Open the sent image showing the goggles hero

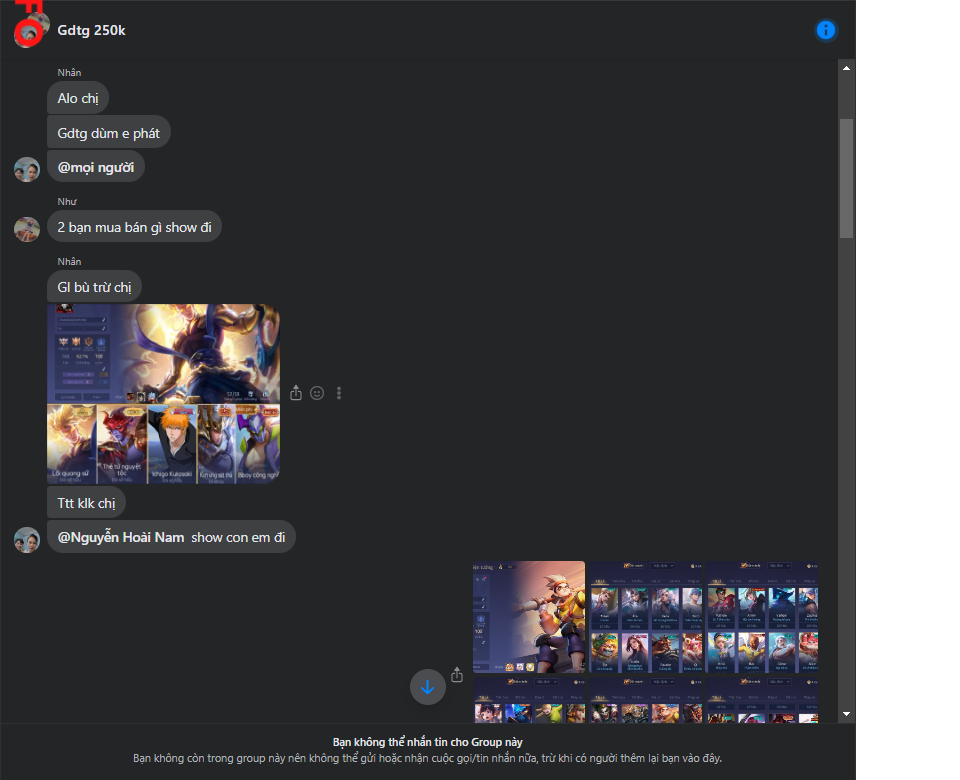click(529, 617)
